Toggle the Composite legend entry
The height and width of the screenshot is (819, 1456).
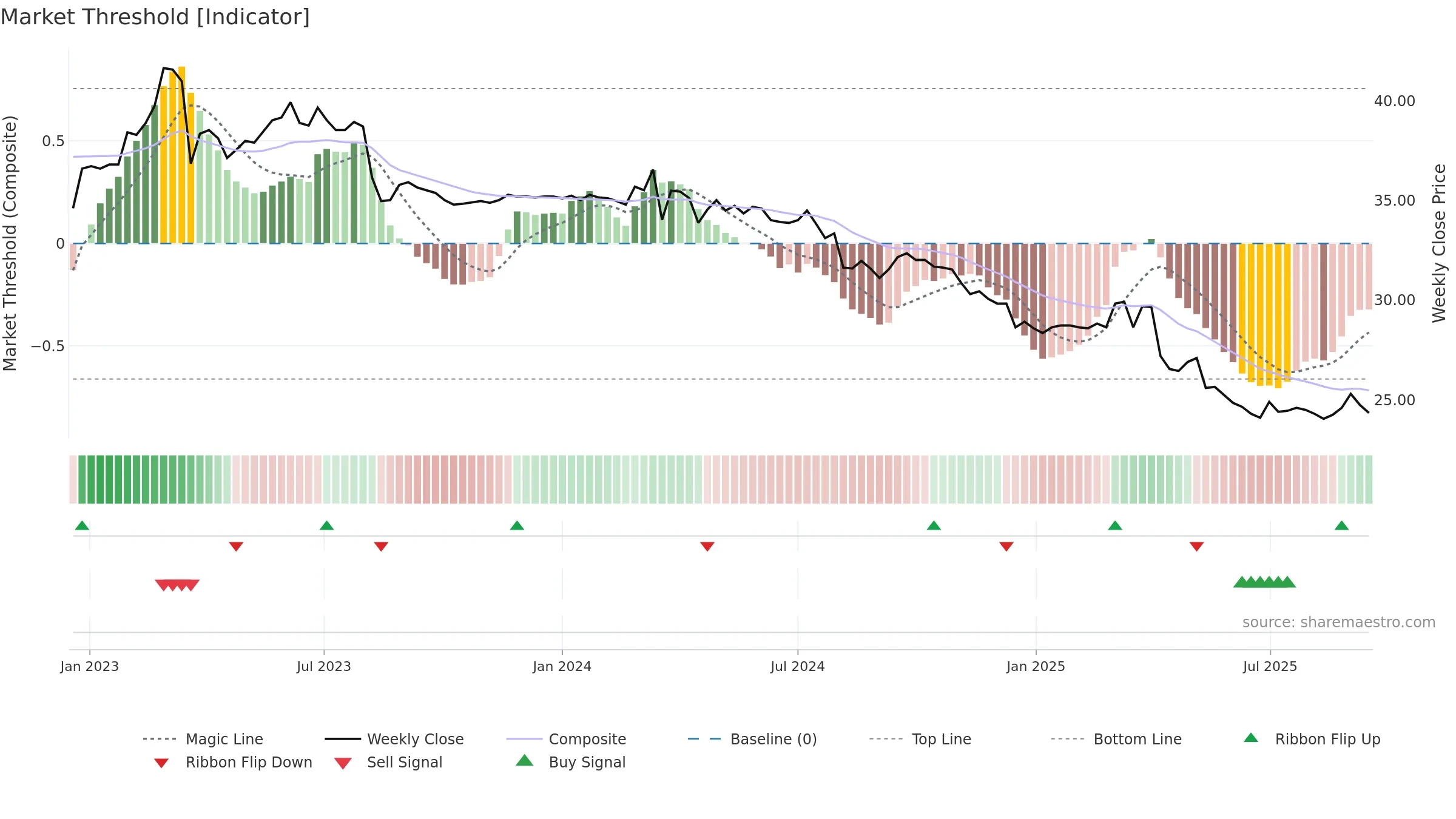[x=566, y=739]
